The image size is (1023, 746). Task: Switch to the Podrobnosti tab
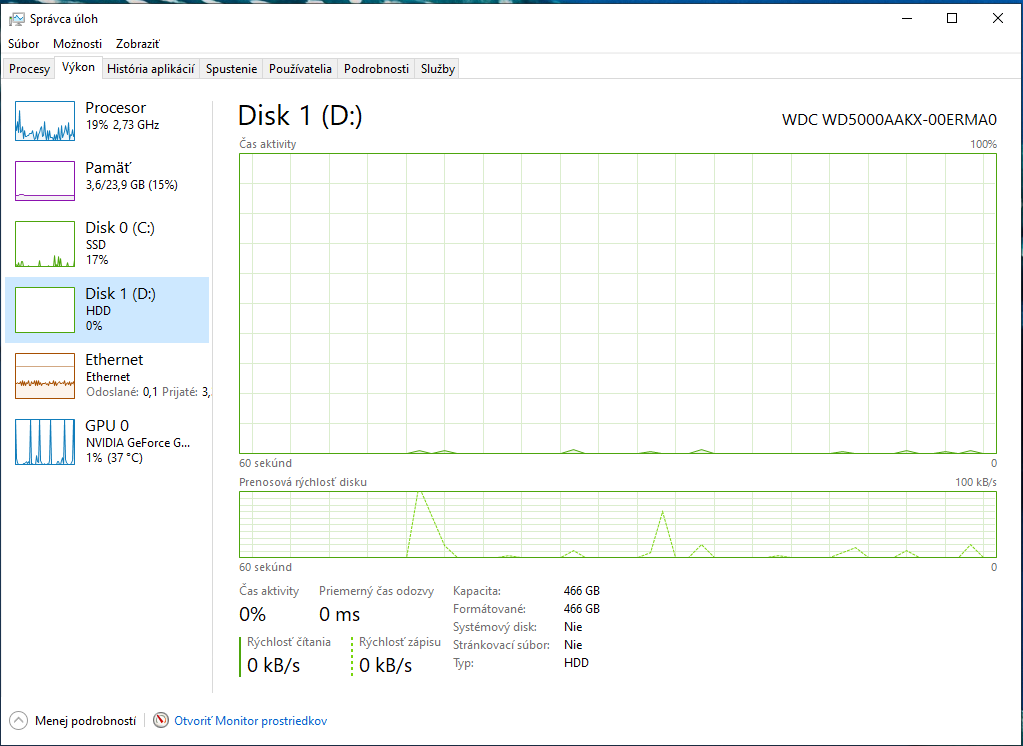[x=376, y=69]
